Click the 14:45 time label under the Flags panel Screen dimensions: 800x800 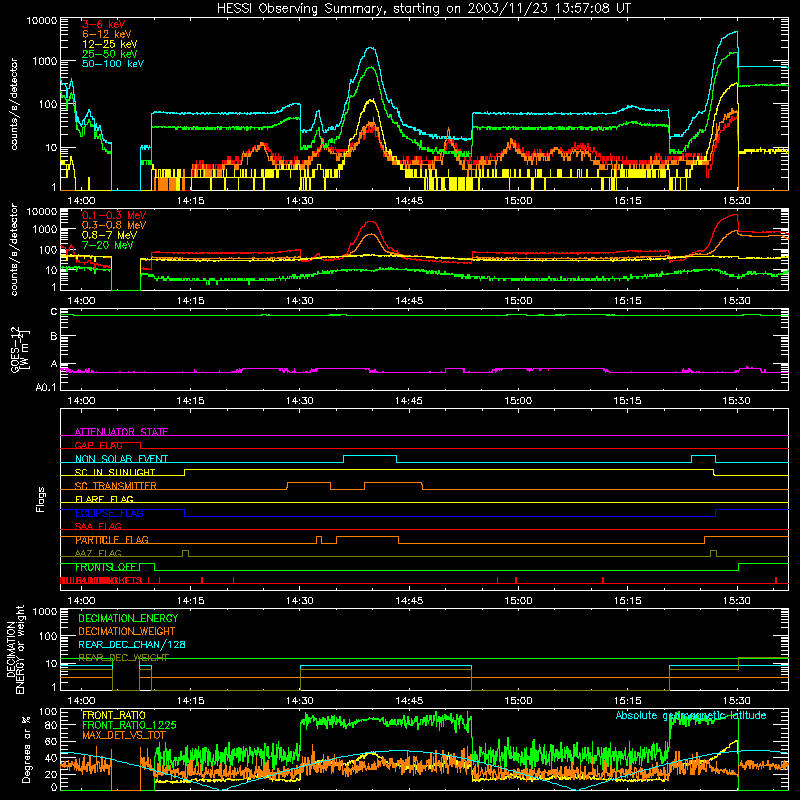coord(409,601)
